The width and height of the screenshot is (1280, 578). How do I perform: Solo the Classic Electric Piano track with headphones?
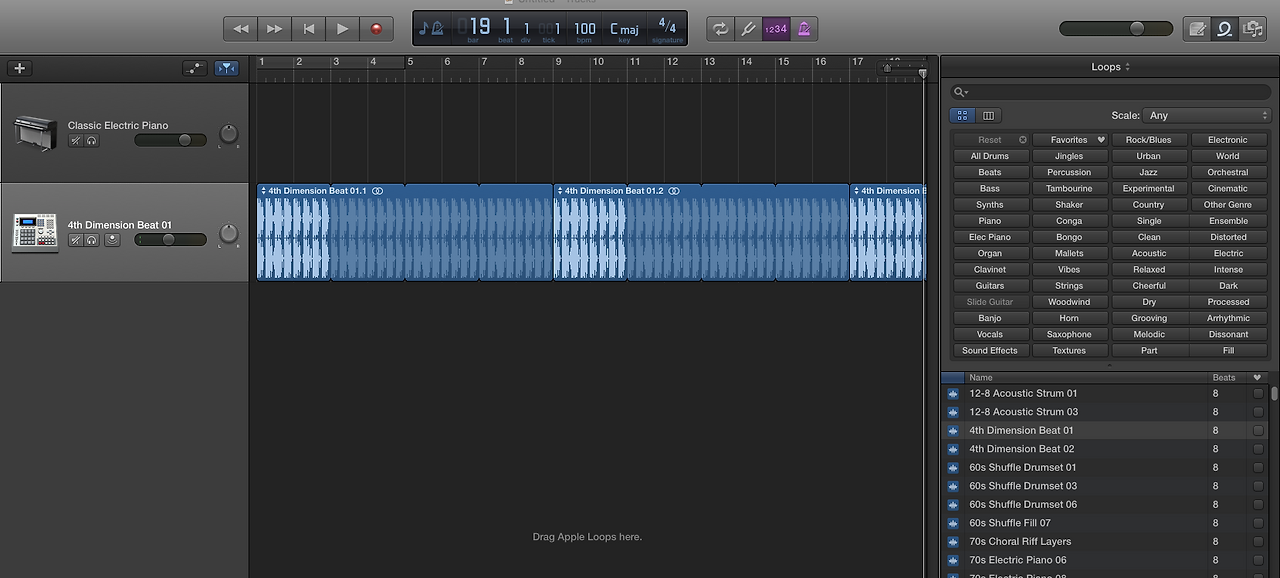[92, 141]
